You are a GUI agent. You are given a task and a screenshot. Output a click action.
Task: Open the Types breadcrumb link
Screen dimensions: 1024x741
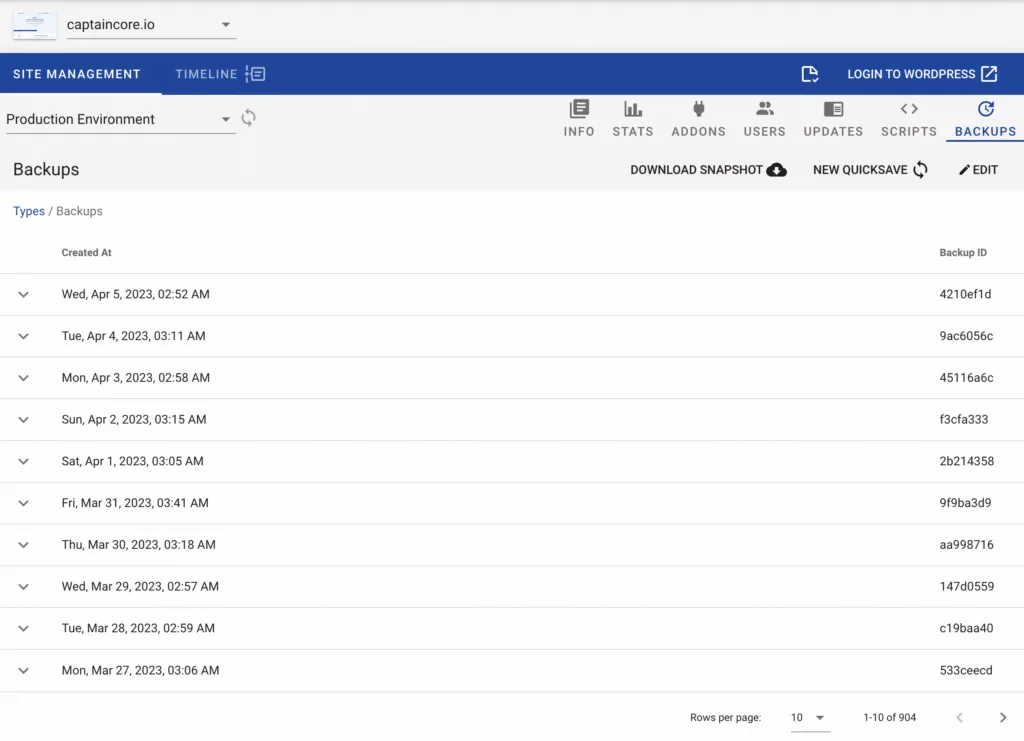(x=29, y=211)
